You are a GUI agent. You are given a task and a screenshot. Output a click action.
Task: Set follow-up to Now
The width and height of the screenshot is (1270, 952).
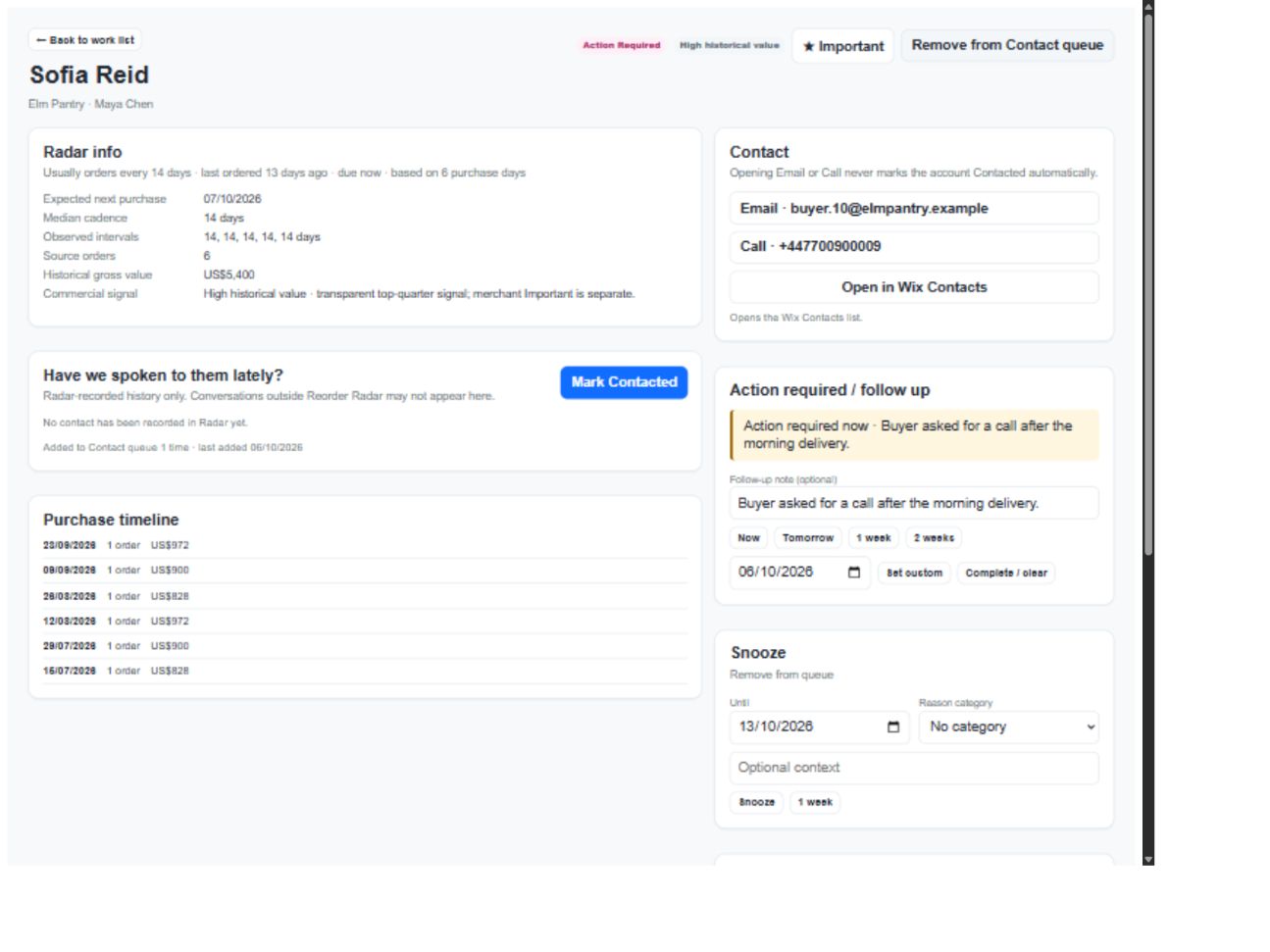click(748, 538)
